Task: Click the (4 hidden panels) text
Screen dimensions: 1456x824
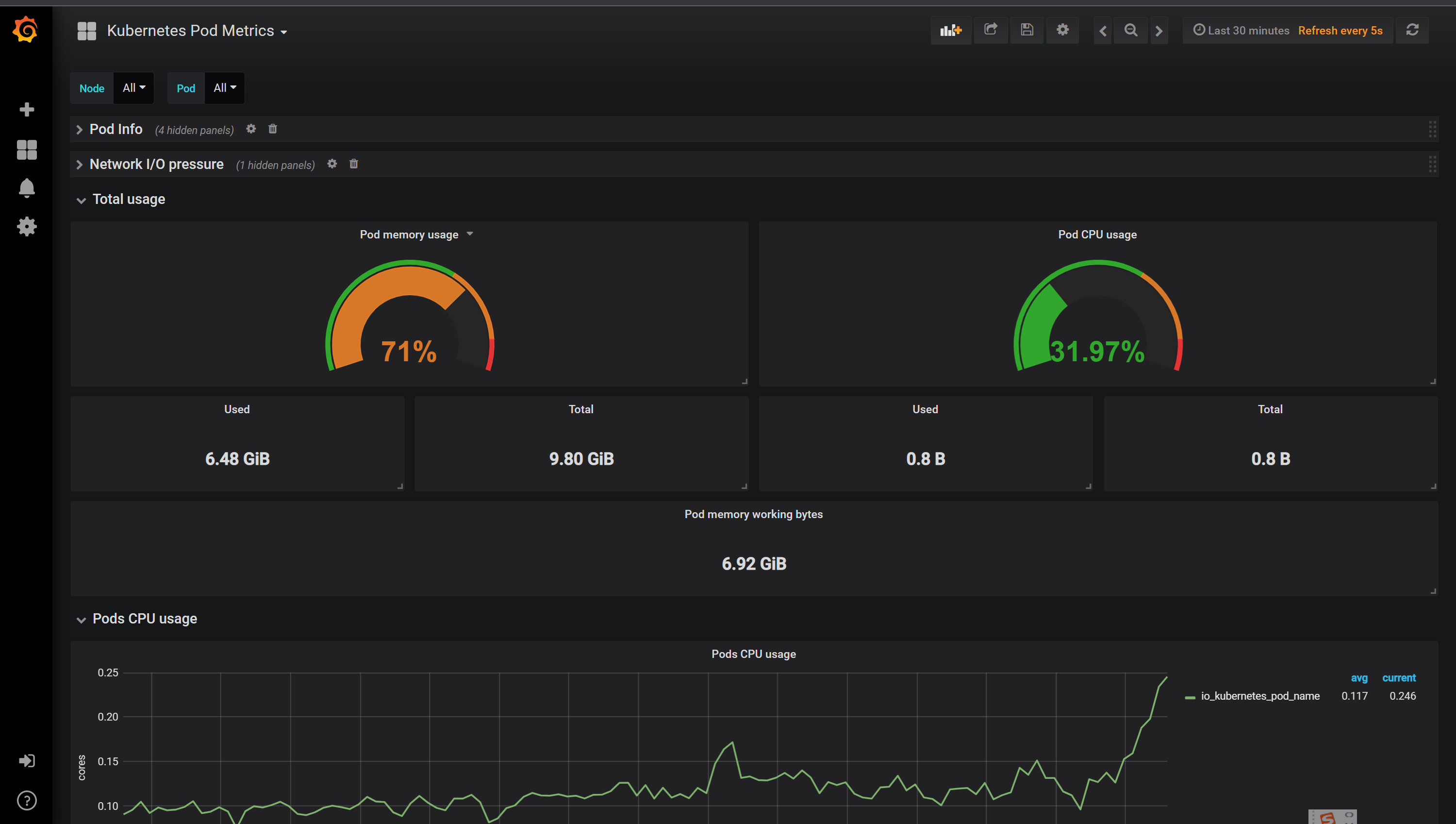Action: pyautogui.click(x=194, y=130)
